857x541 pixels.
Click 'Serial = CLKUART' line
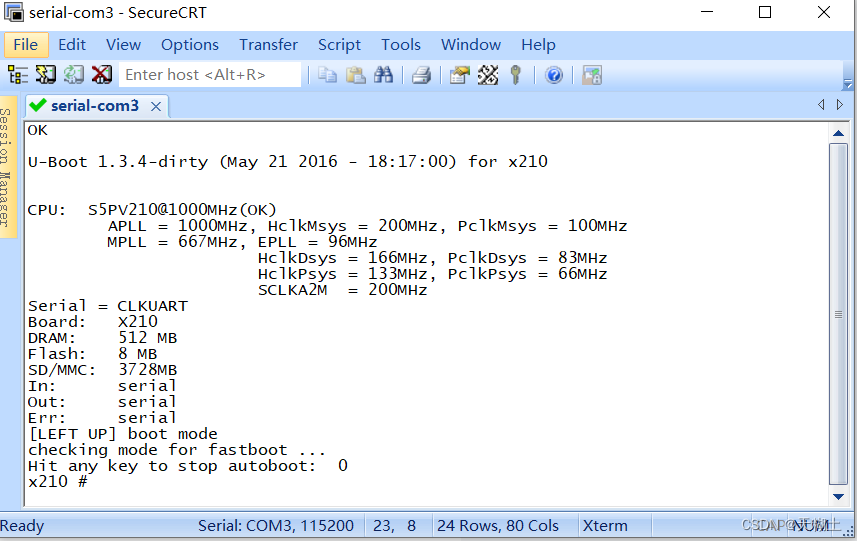coord(108,306)
